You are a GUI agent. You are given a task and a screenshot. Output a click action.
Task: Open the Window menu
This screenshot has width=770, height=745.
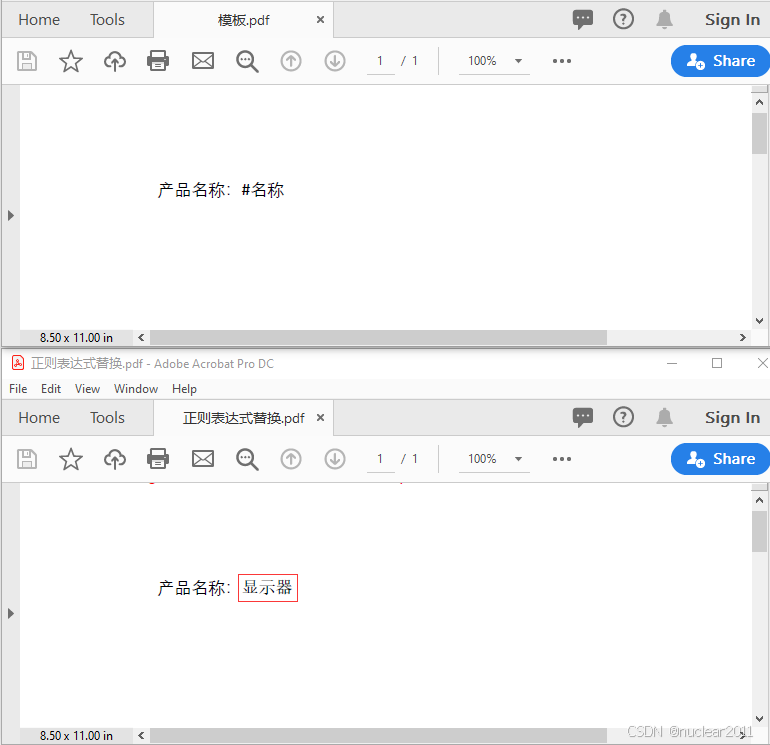[x=136, y=388]
